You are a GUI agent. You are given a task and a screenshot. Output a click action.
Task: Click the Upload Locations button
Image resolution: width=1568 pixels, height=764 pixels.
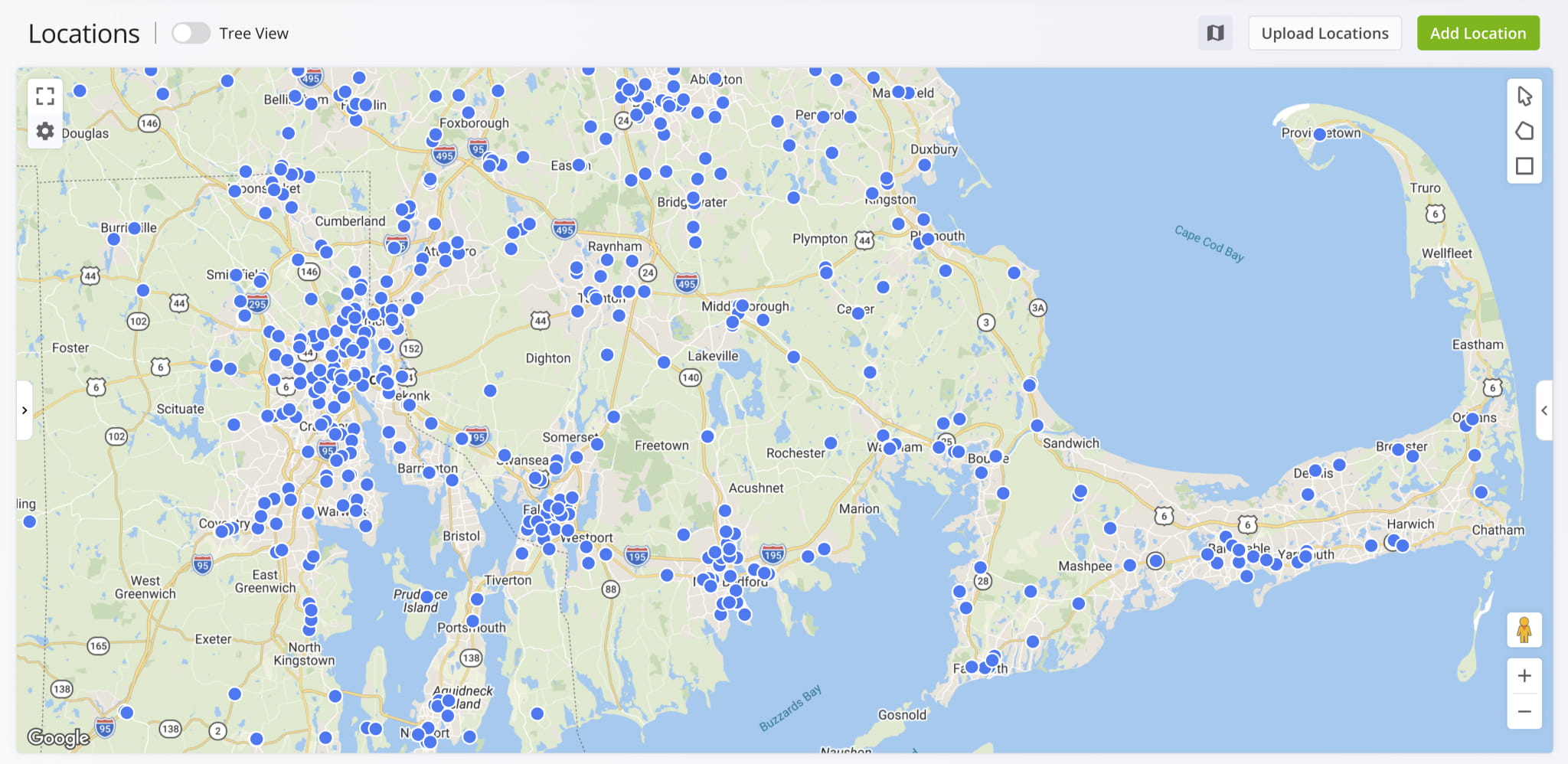[x=1325, y=33]
